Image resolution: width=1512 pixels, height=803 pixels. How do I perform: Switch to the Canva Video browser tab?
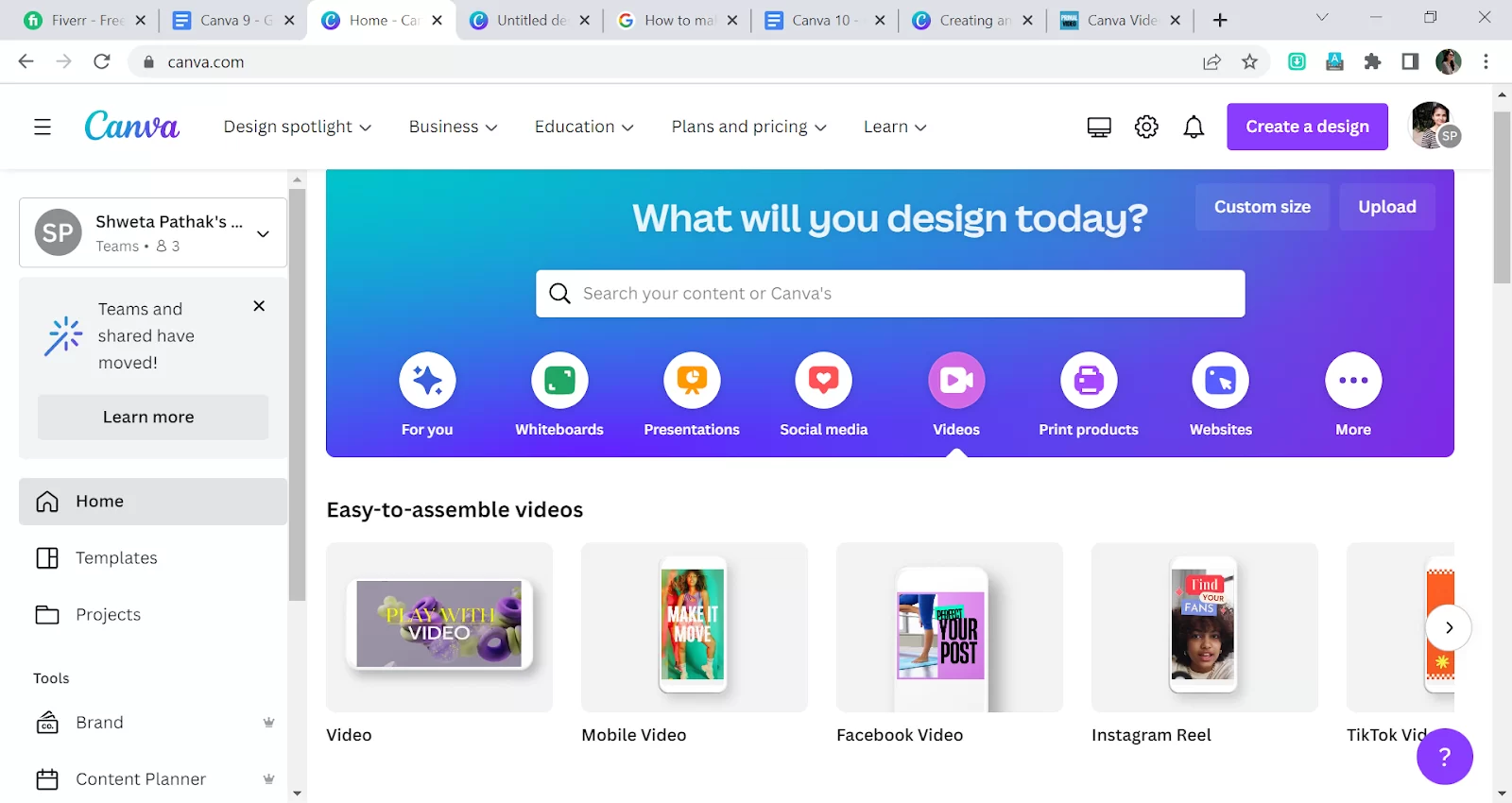pos(1121,20)
